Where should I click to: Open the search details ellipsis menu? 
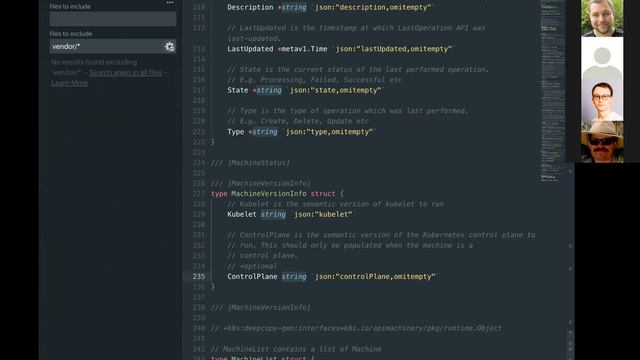(170, 2)
